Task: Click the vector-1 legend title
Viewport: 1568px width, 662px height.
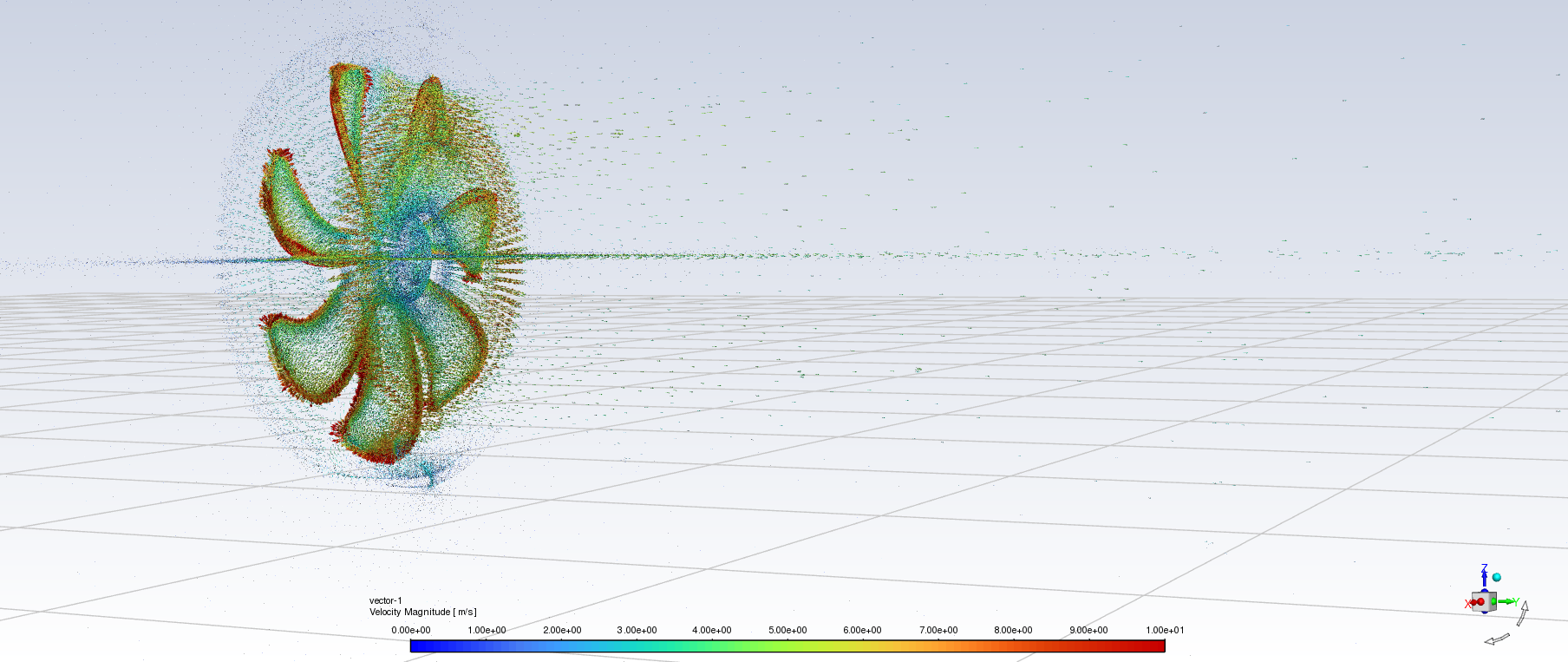Action: pos(386,600)
